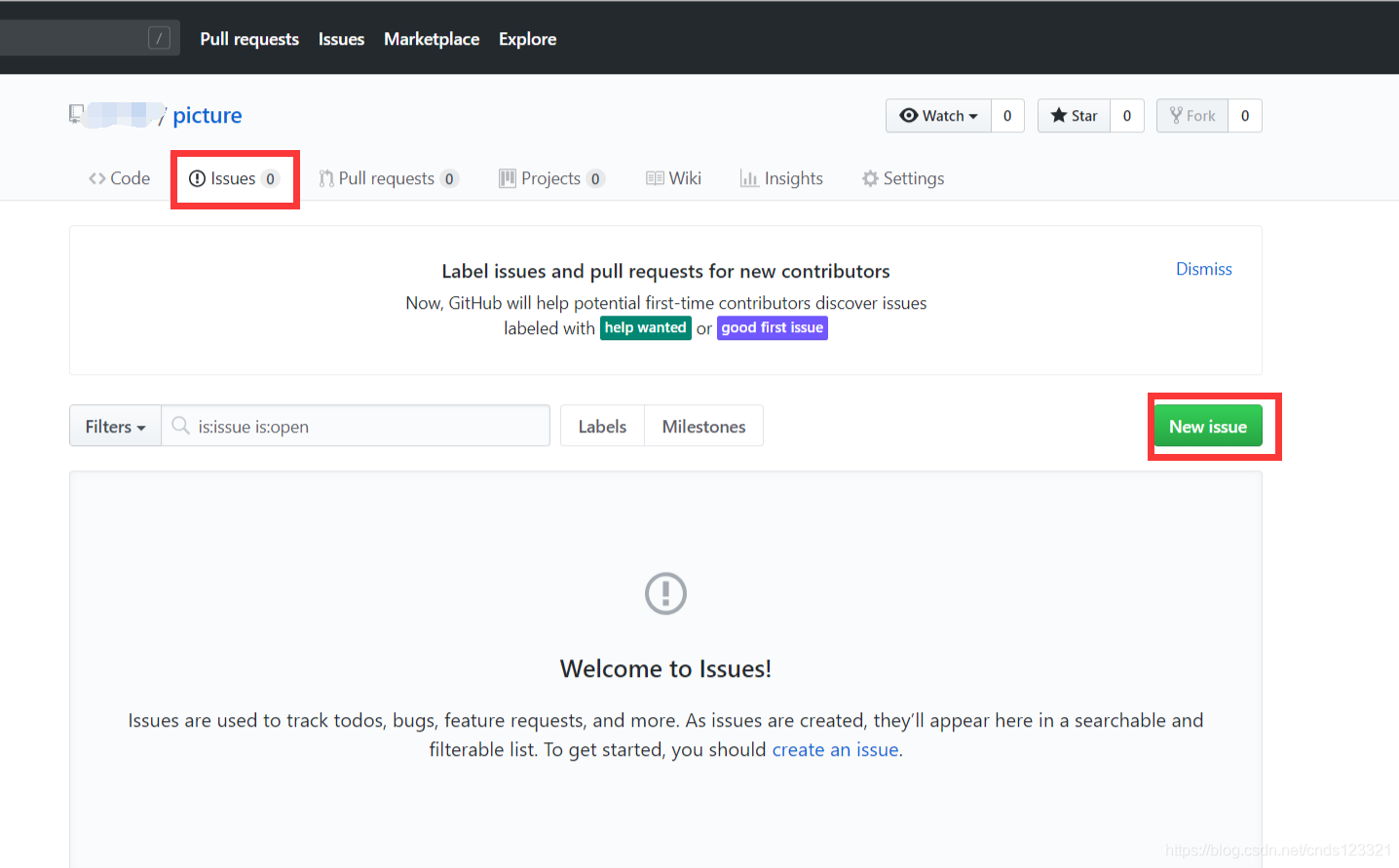Open the Insights tab
Image resolution: width=1399 pixels, height=868 pixels.
[781, 178]
